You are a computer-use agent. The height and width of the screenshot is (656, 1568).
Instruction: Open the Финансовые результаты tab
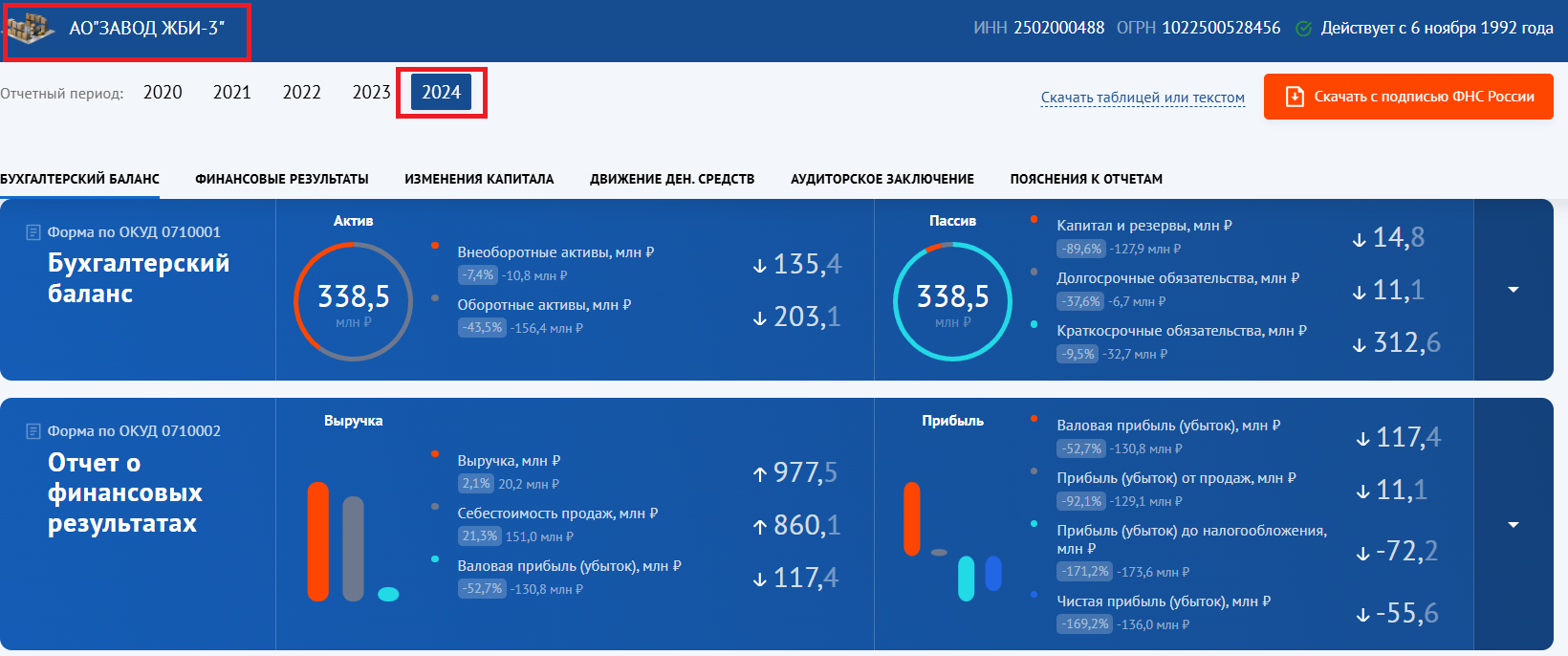coord(282,179)
